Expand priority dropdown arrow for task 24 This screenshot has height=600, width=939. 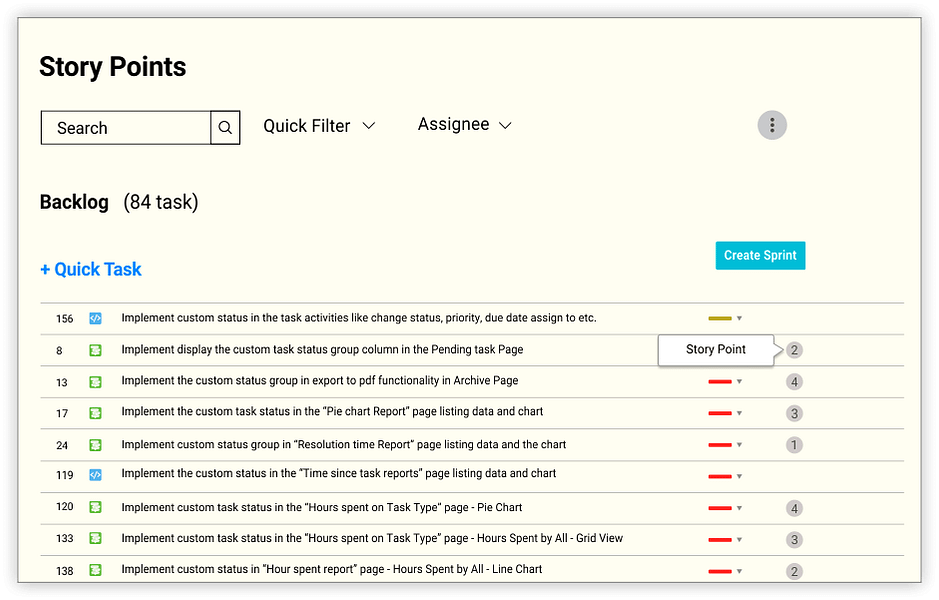pos(740,445)
